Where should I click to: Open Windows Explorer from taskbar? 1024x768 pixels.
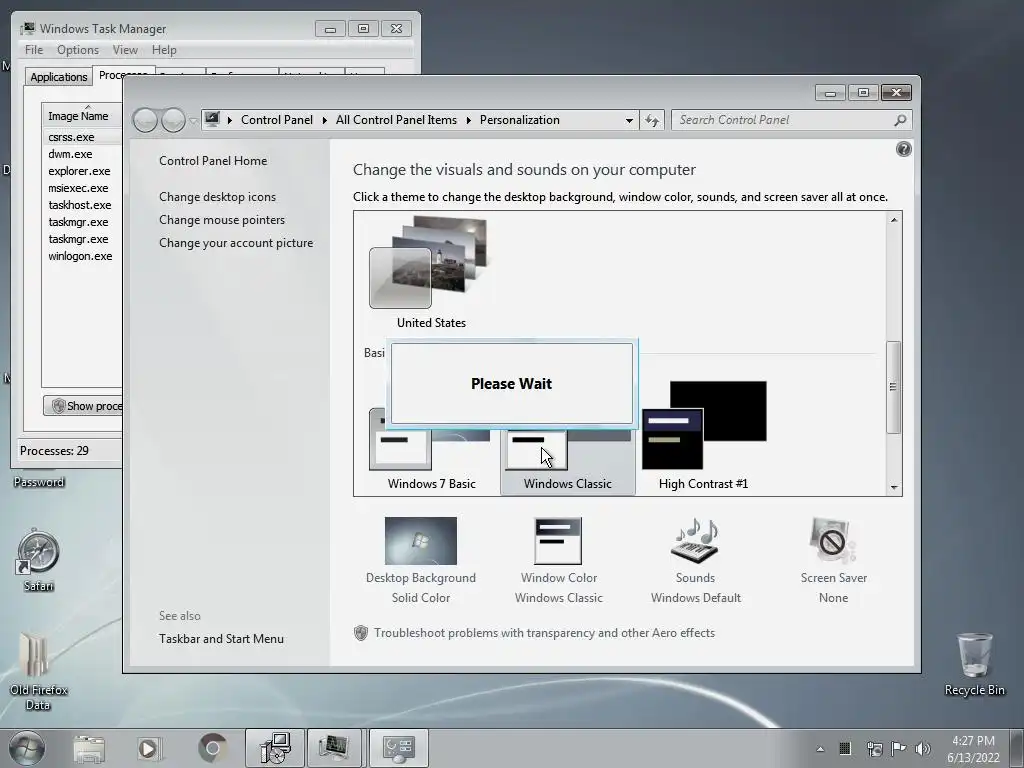pyautogui.click(x=89, y=748)
